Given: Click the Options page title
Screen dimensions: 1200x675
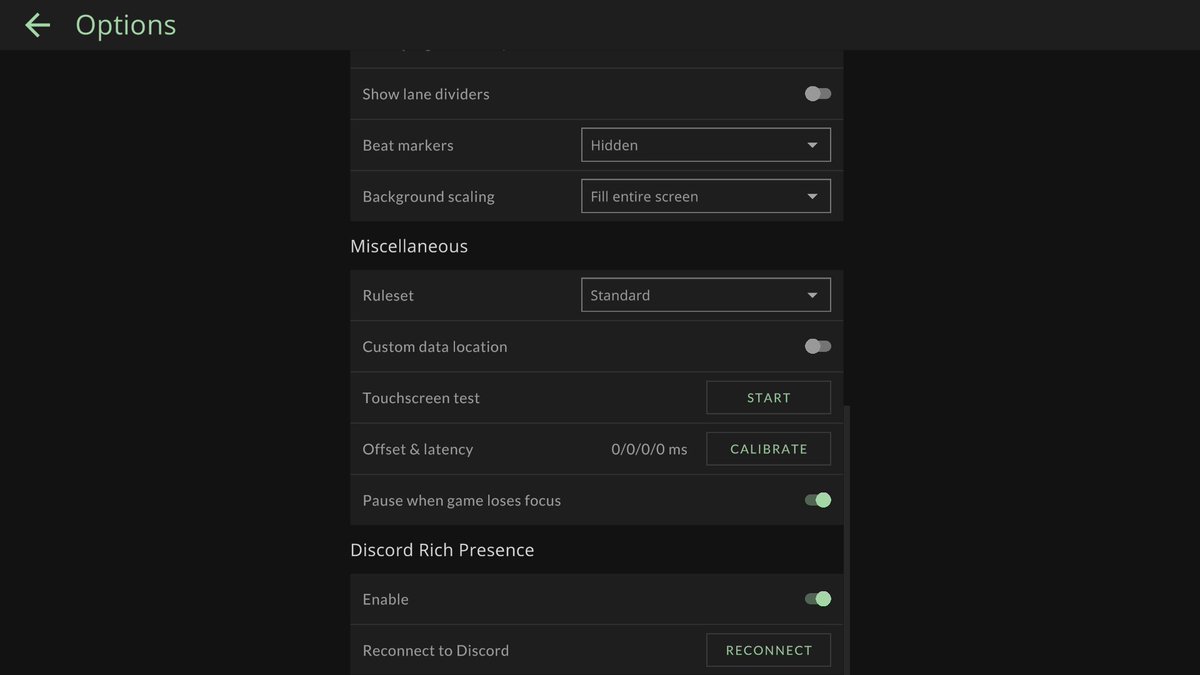Looking at the screenshot, I should 125,24.
